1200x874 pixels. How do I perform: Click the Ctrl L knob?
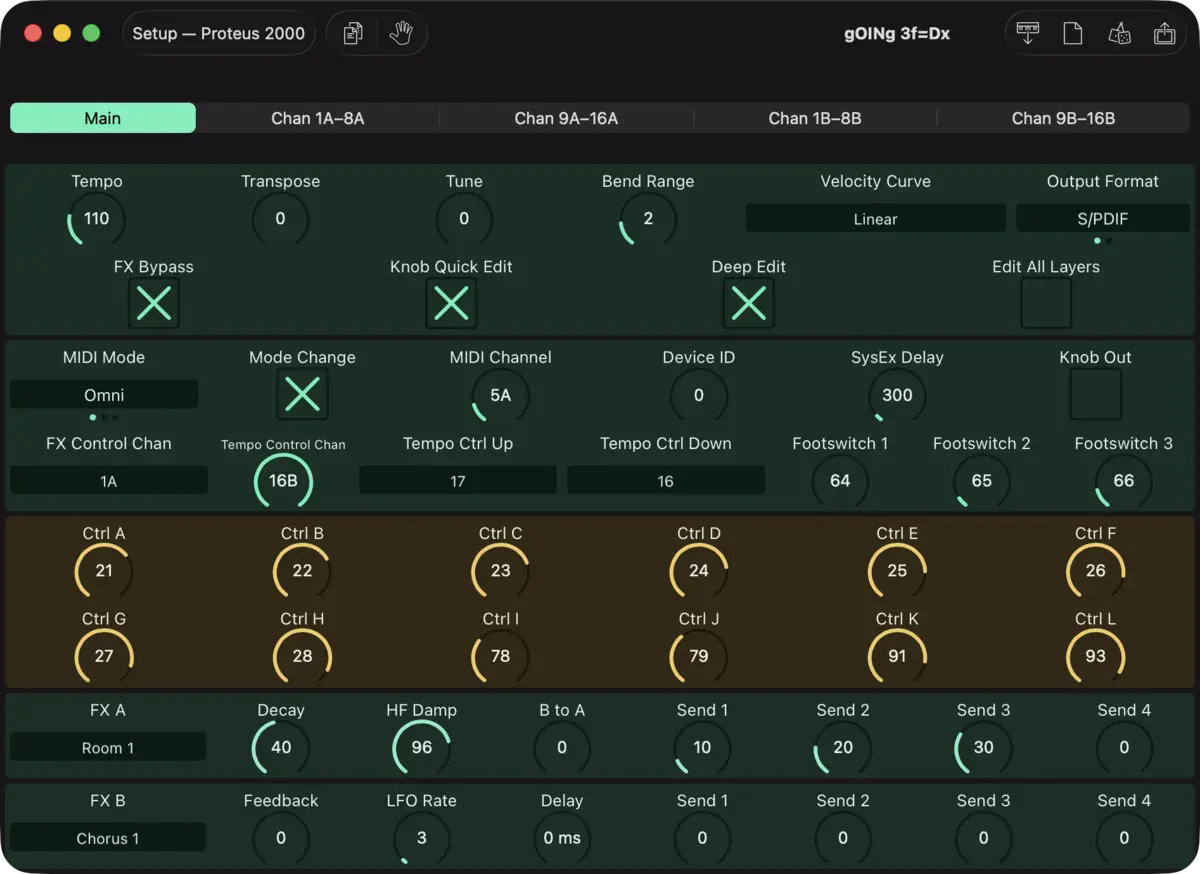point(1096,657)
